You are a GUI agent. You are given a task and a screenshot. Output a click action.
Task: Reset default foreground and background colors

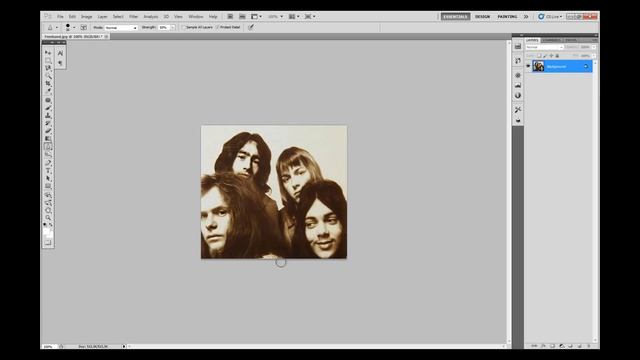[x=45, y=225]
